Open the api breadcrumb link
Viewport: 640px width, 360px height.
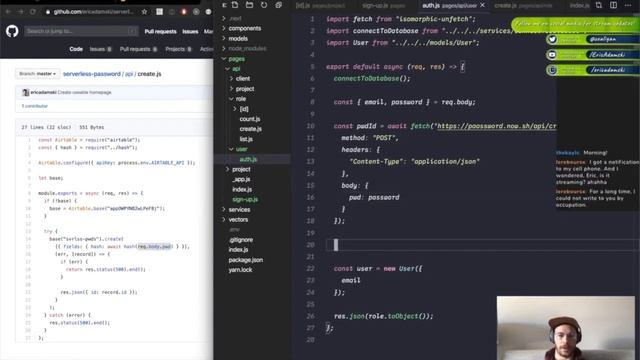tap(129, 74)
